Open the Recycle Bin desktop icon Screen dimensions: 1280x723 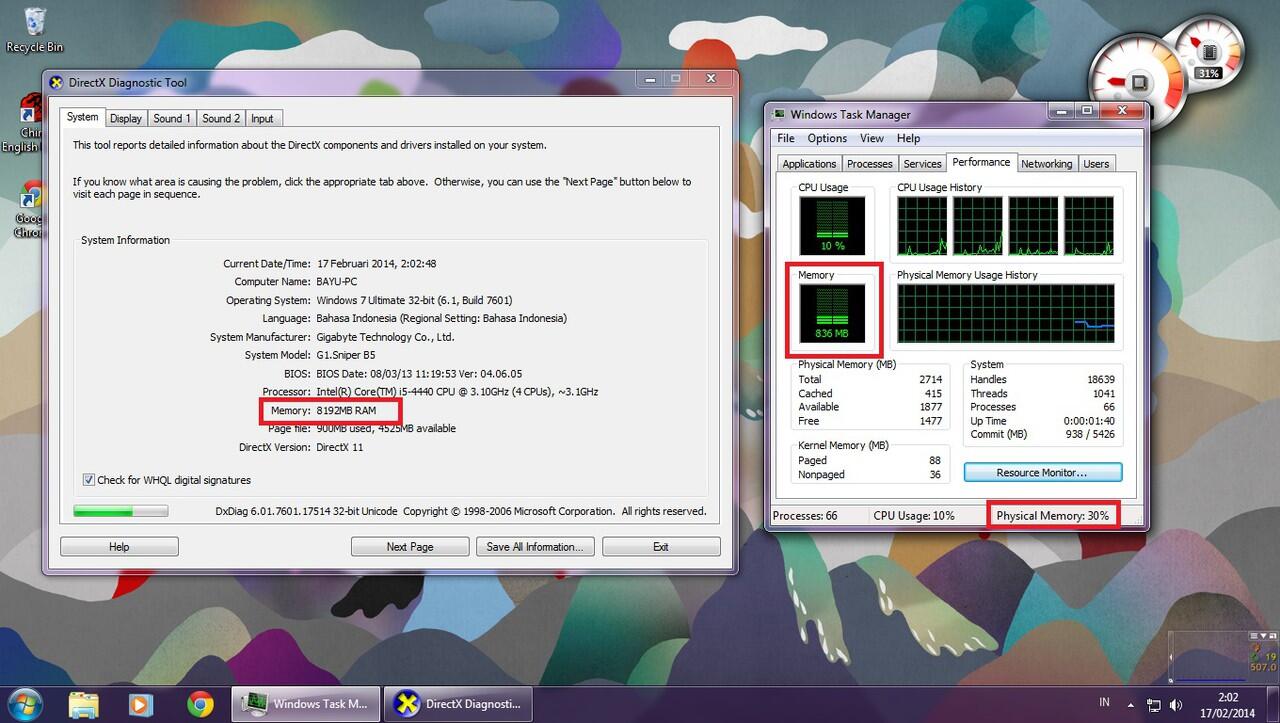[33, 29]
